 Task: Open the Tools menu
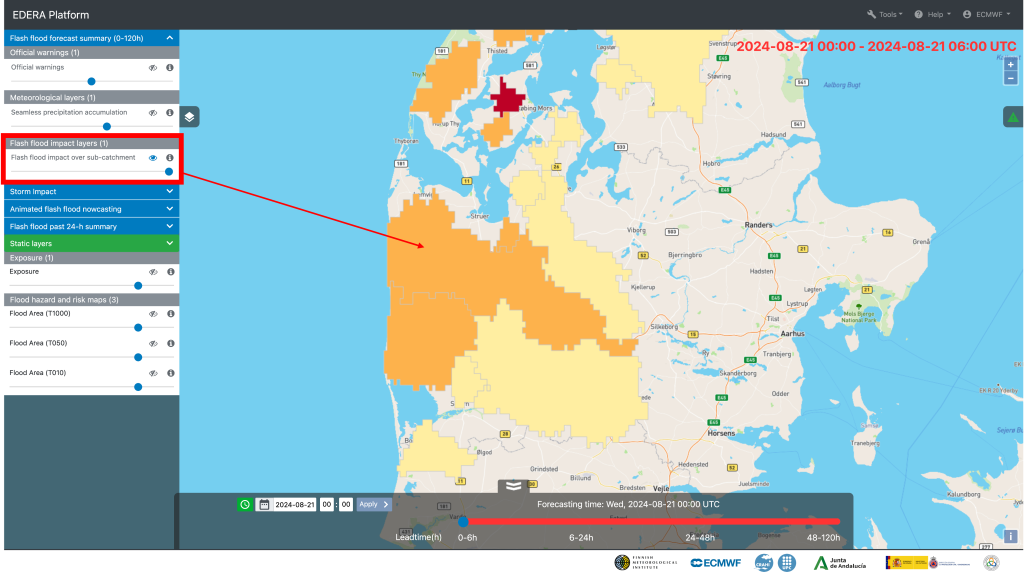coord(885,14)
